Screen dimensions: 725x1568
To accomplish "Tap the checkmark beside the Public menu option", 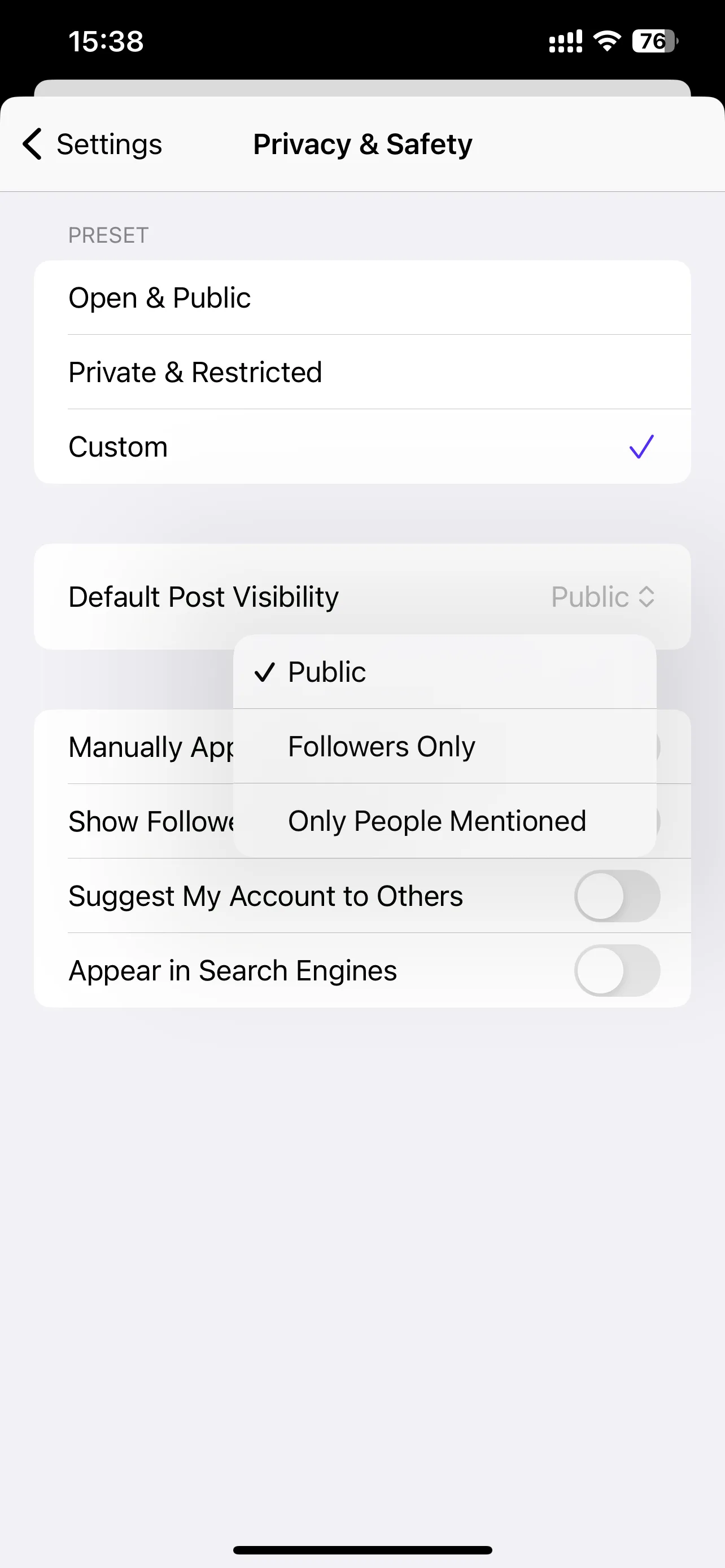I will tap(265, 672).
